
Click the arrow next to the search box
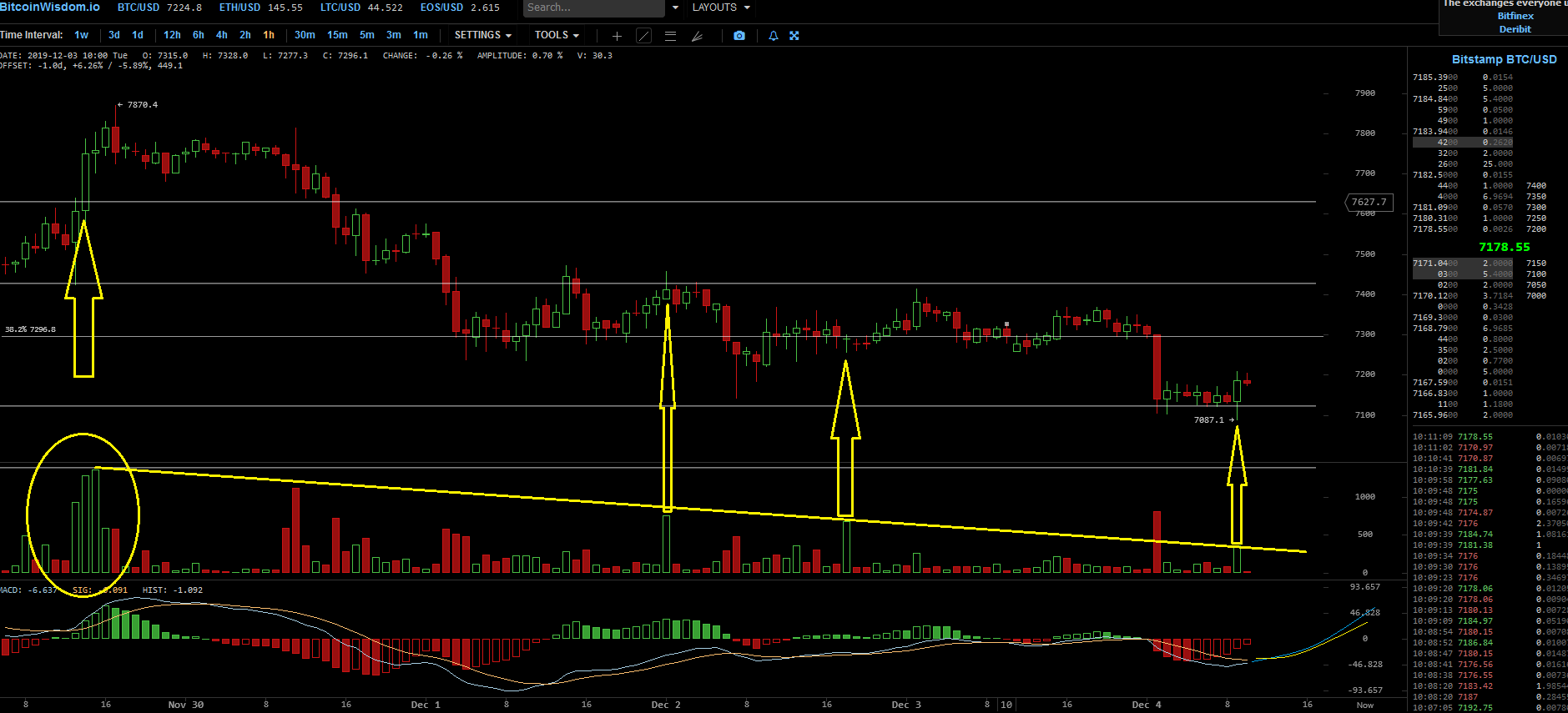click(x=675, y=8)
